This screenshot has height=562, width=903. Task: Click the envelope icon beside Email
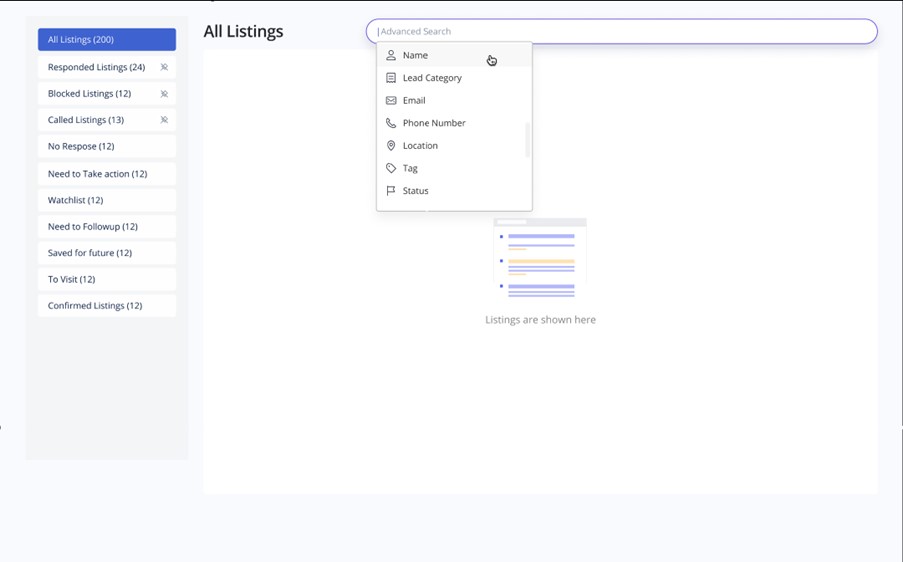tap(391, 101)
